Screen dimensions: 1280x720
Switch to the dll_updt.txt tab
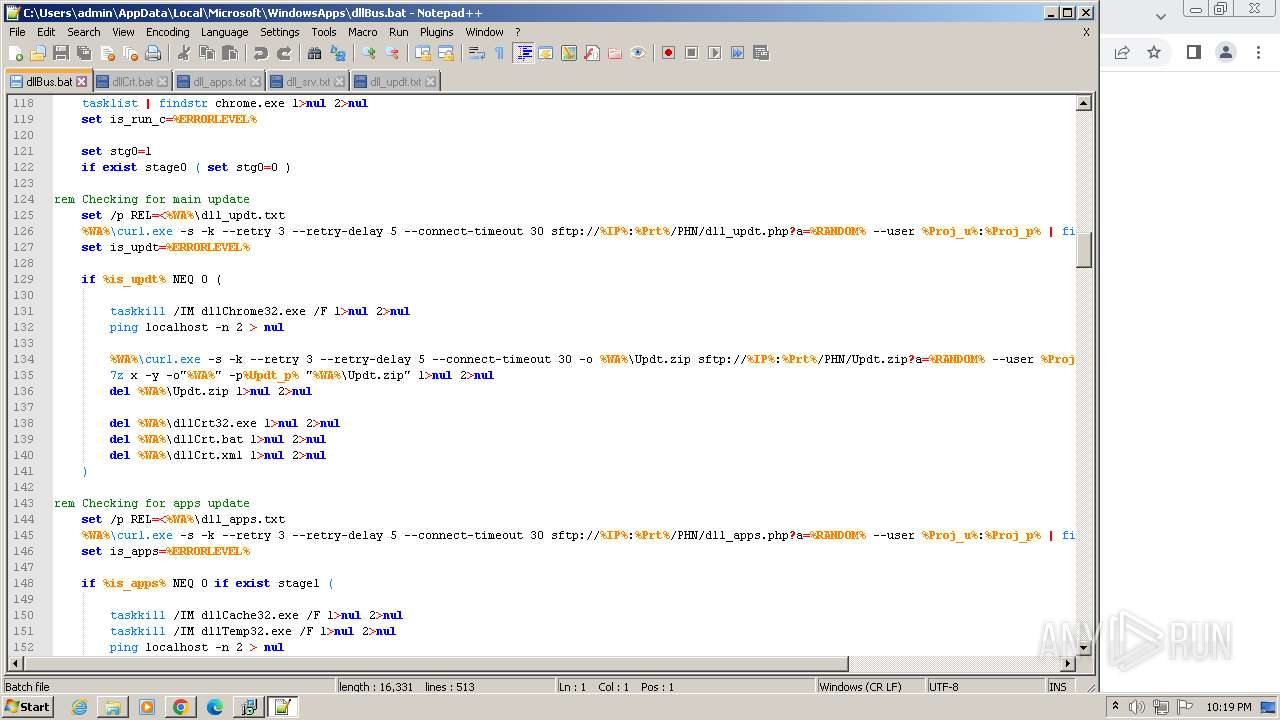pyautogui.click(x=396, y=82)
